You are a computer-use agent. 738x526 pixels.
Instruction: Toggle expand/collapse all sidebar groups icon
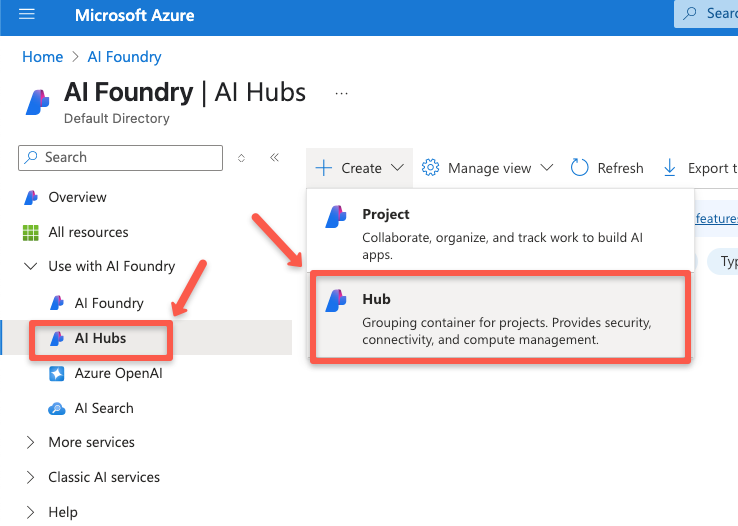point(241,158)
